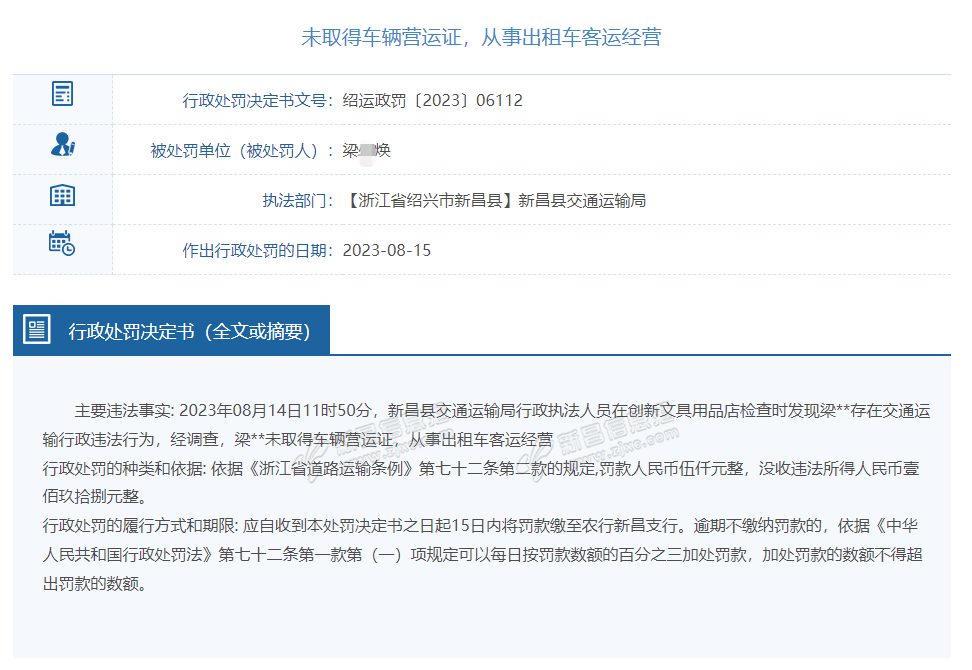Click the 行政处罚决定书文号 label

(x=255, y=100)
